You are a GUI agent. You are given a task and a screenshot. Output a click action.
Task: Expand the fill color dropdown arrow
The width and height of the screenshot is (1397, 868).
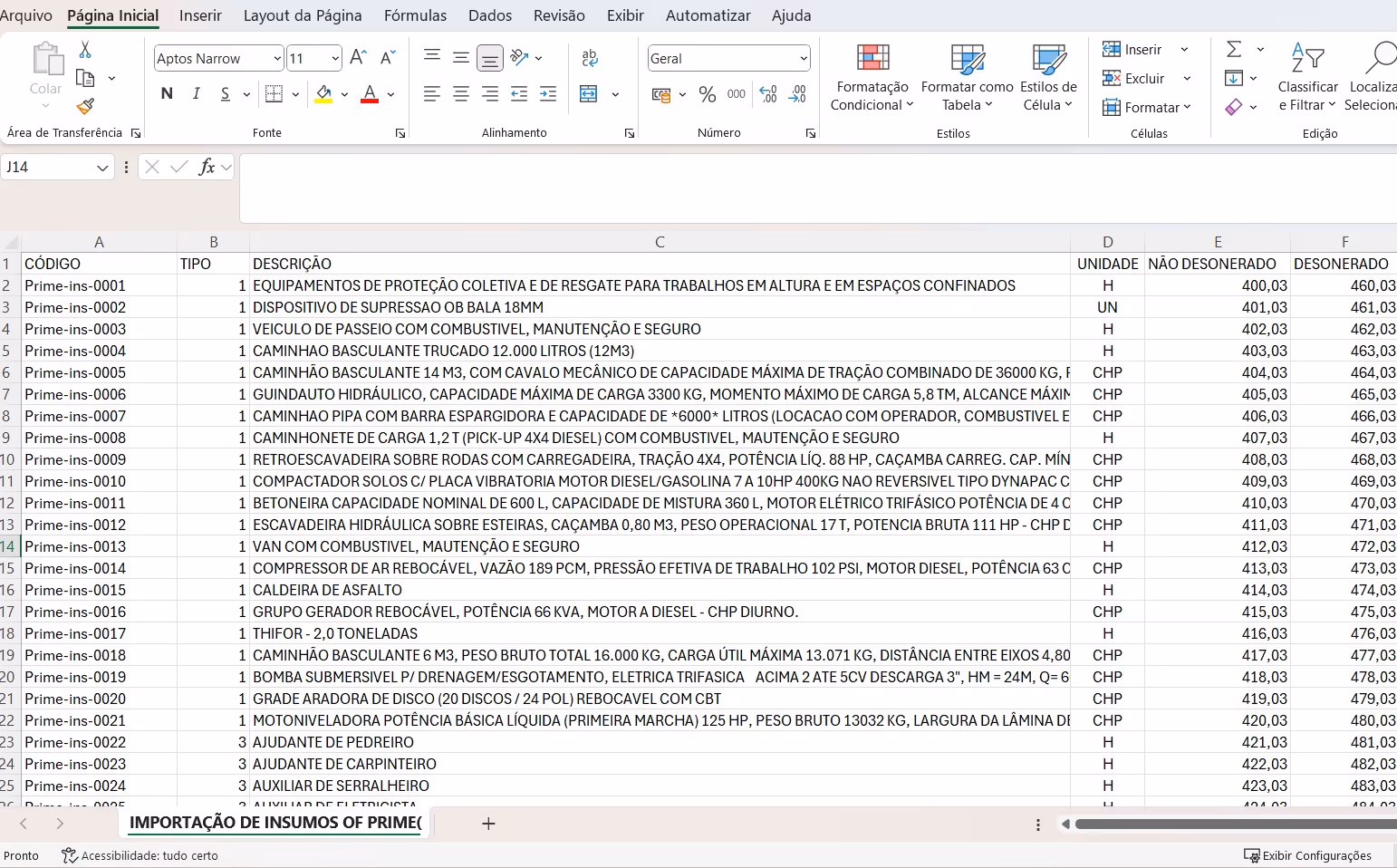tap(344, 94)
